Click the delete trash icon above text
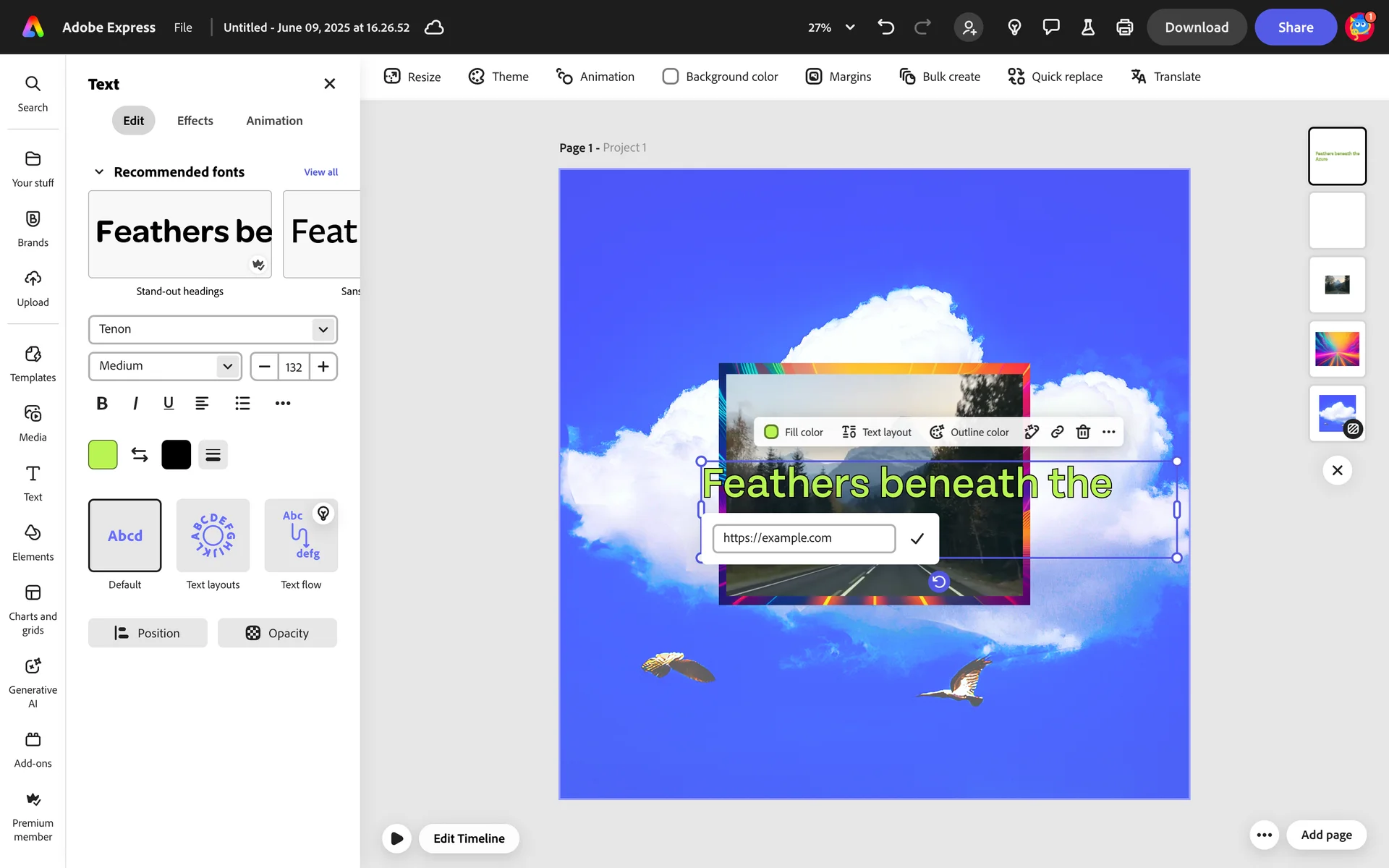Image resolution: width=1389 pixels, height=868 pixels. pos(1083,432)
